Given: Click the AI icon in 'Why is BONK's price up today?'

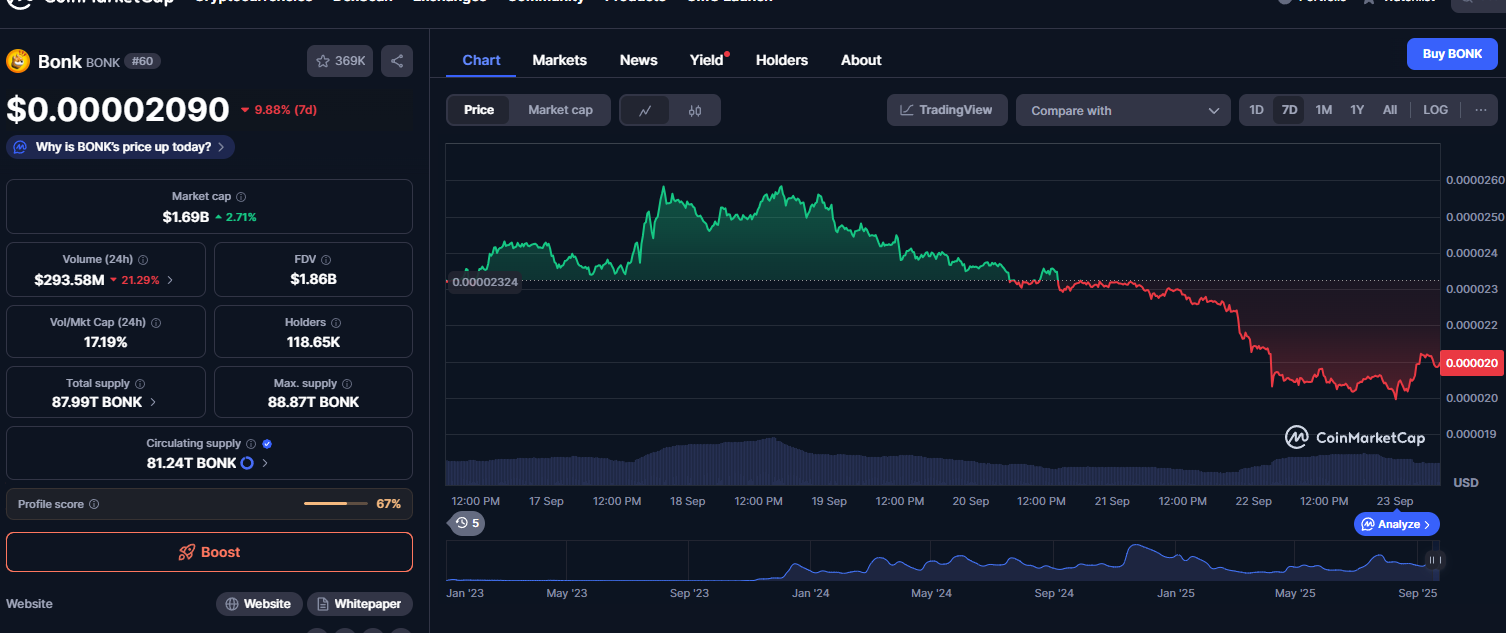Looking at the screenshot, I should click(21, 147).
